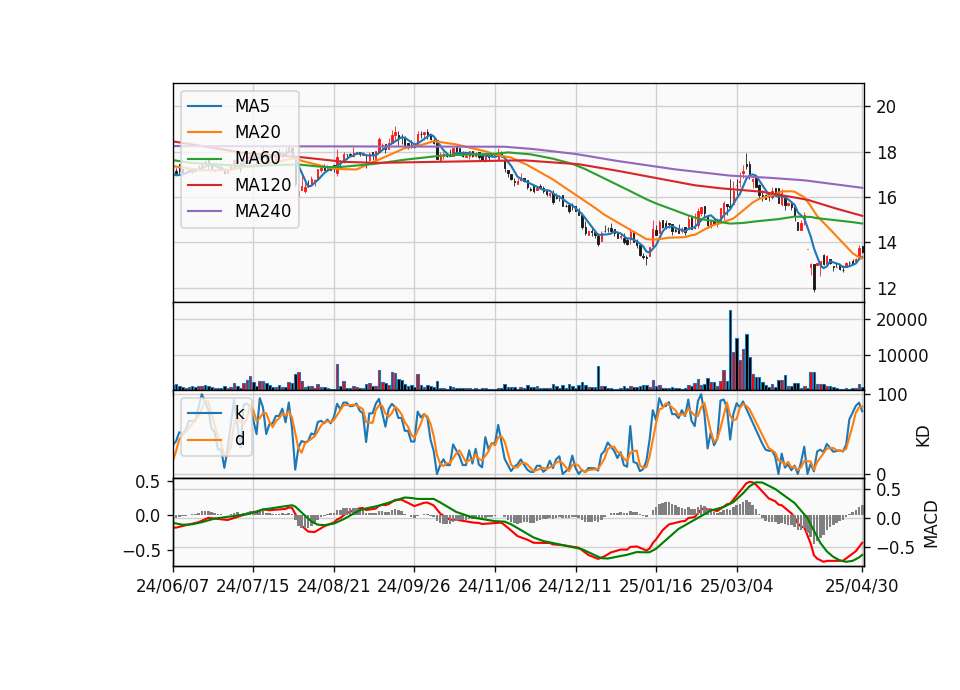960x690 pixels.
Task: Click the KD axis title
Action: click(923, 437)
